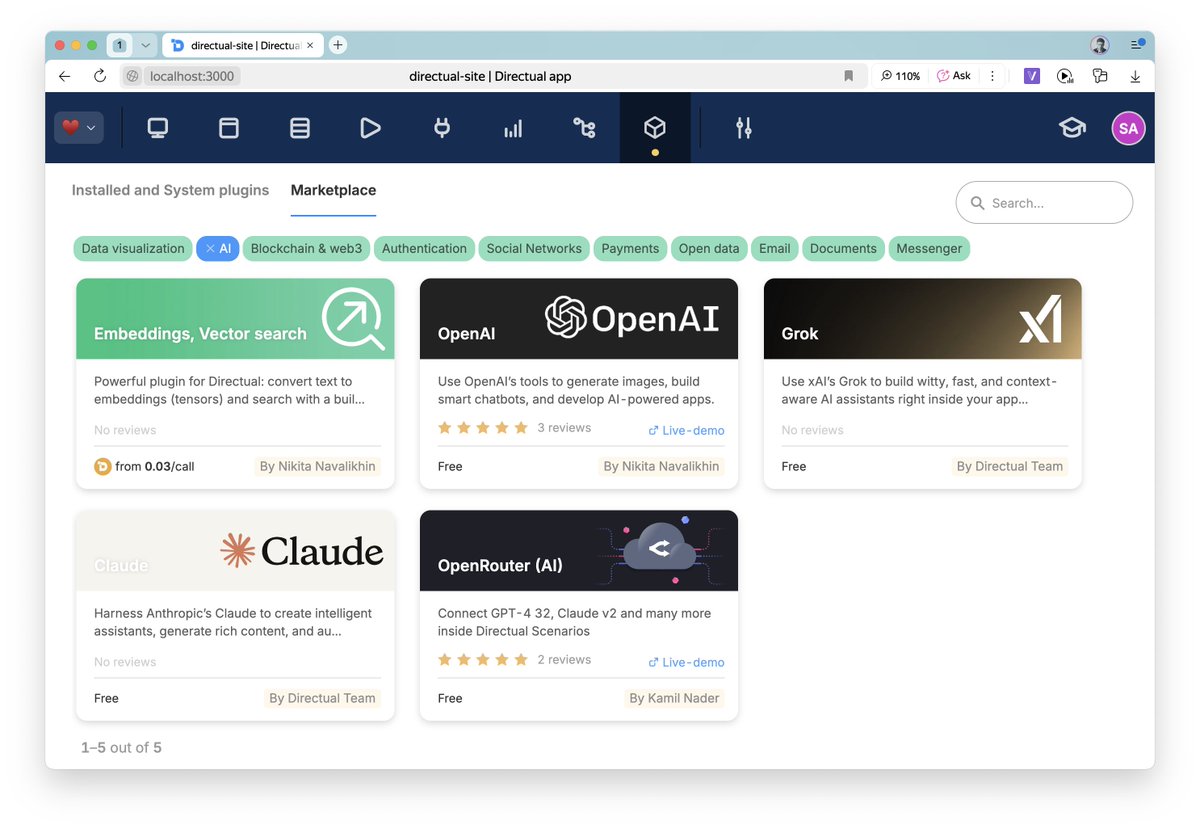
Task: Open the downloads arrow icon
Action: click(1135, 76)
